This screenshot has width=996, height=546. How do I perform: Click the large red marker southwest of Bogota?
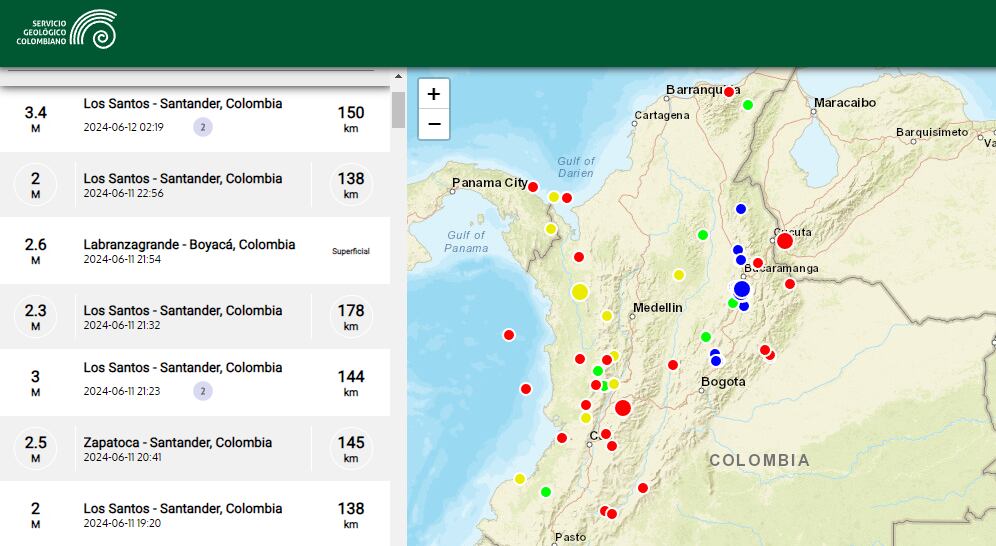coord(622,408)
